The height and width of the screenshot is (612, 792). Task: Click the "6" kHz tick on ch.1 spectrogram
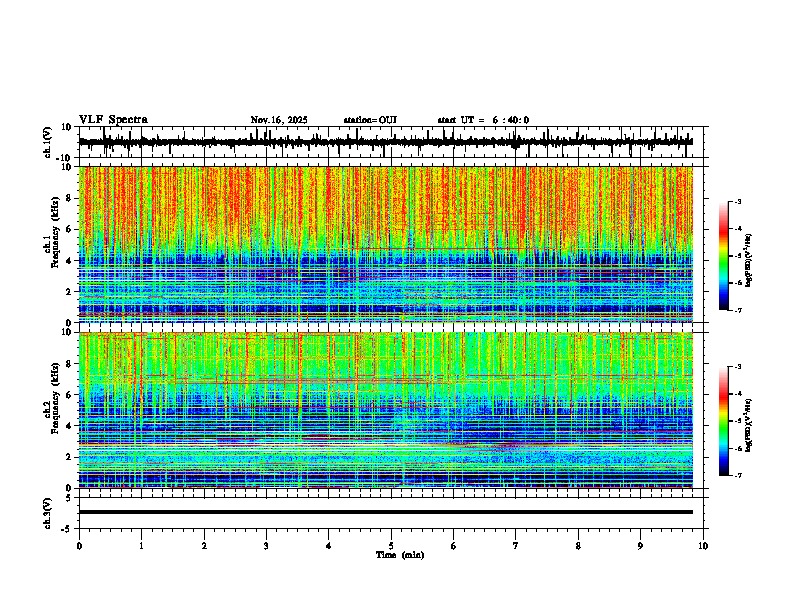[70, 229]
